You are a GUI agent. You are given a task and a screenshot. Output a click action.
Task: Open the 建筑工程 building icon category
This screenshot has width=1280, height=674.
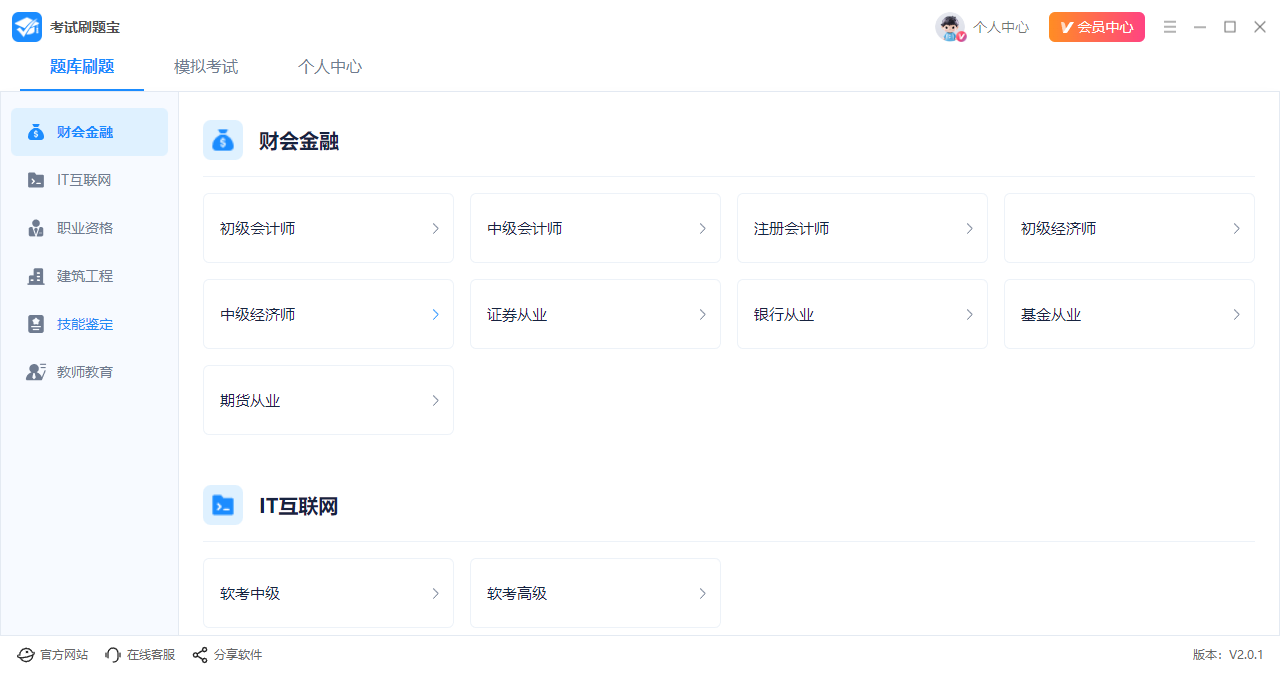coord(36,276)
